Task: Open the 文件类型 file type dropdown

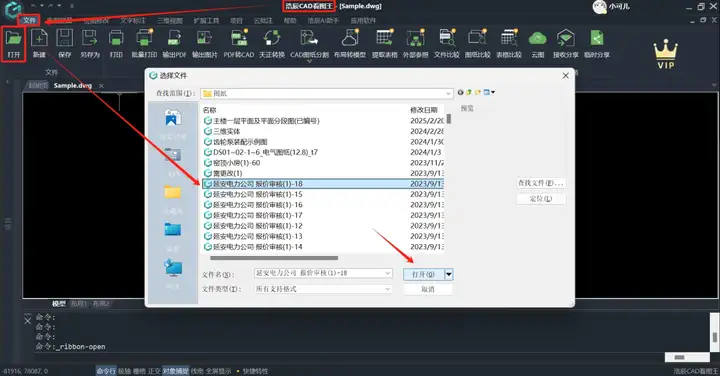Action: coord(388,289)
